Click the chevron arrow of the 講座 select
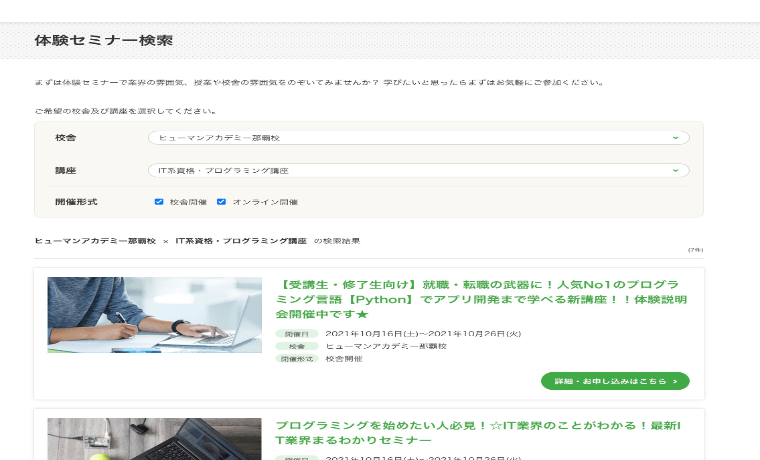760x460 pixels. coord(675,171)
